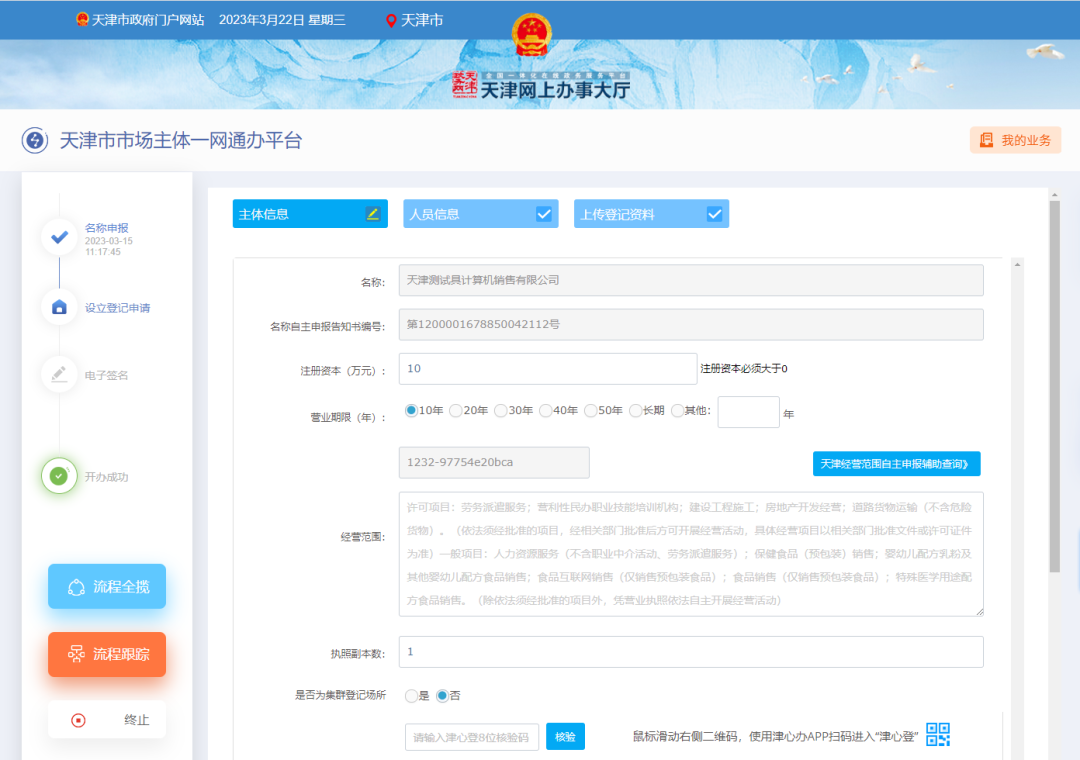Click the icon inside 流程全揽 button

pyautogui.click(x=76, y=587)
